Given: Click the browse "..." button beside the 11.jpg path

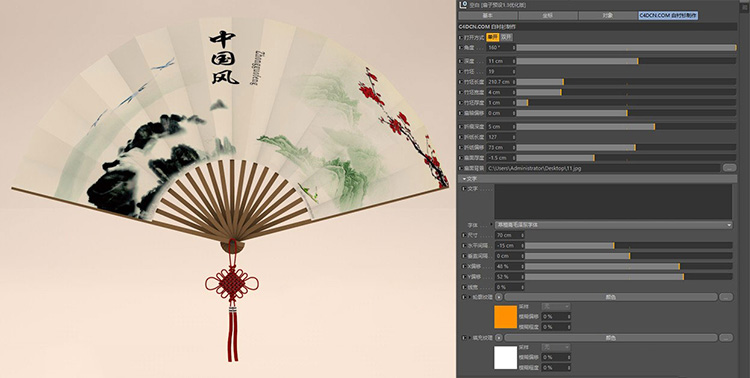Looking at the screenshot, I should point(729,168).
